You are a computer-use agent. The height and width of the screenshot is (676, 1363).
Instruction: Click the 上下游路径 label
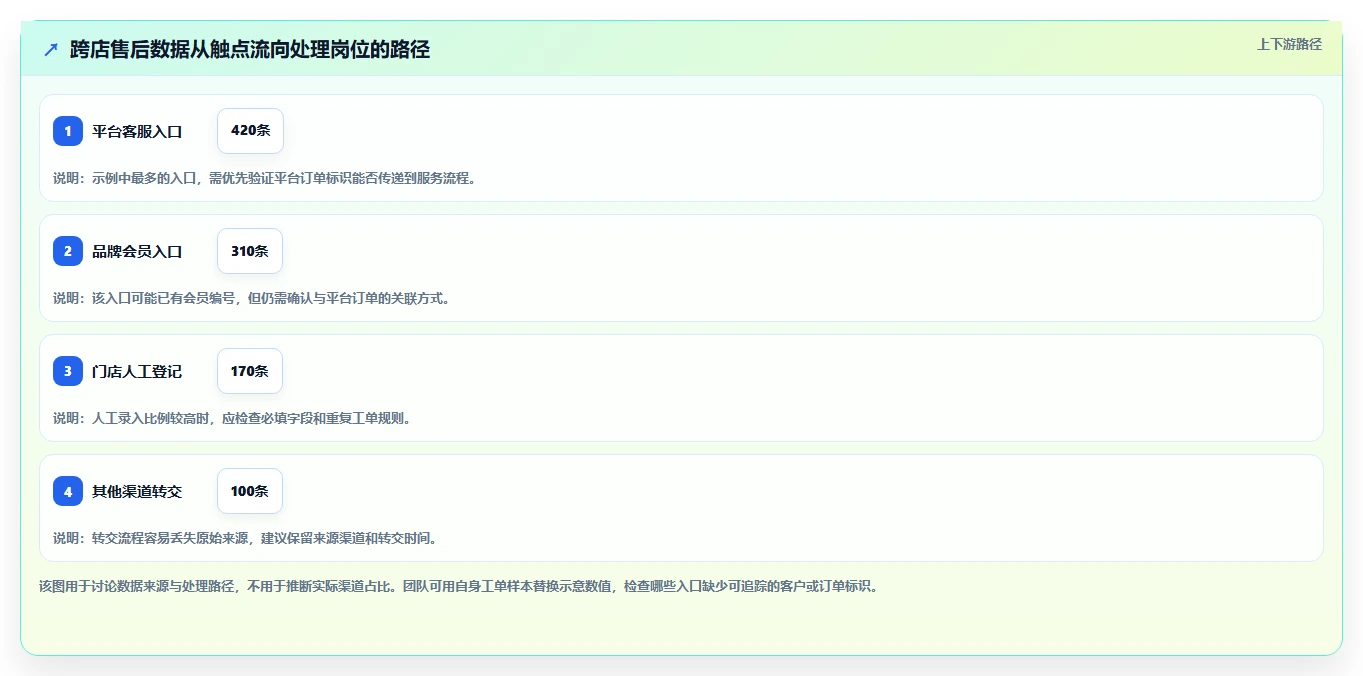(x=1289, y=44)
